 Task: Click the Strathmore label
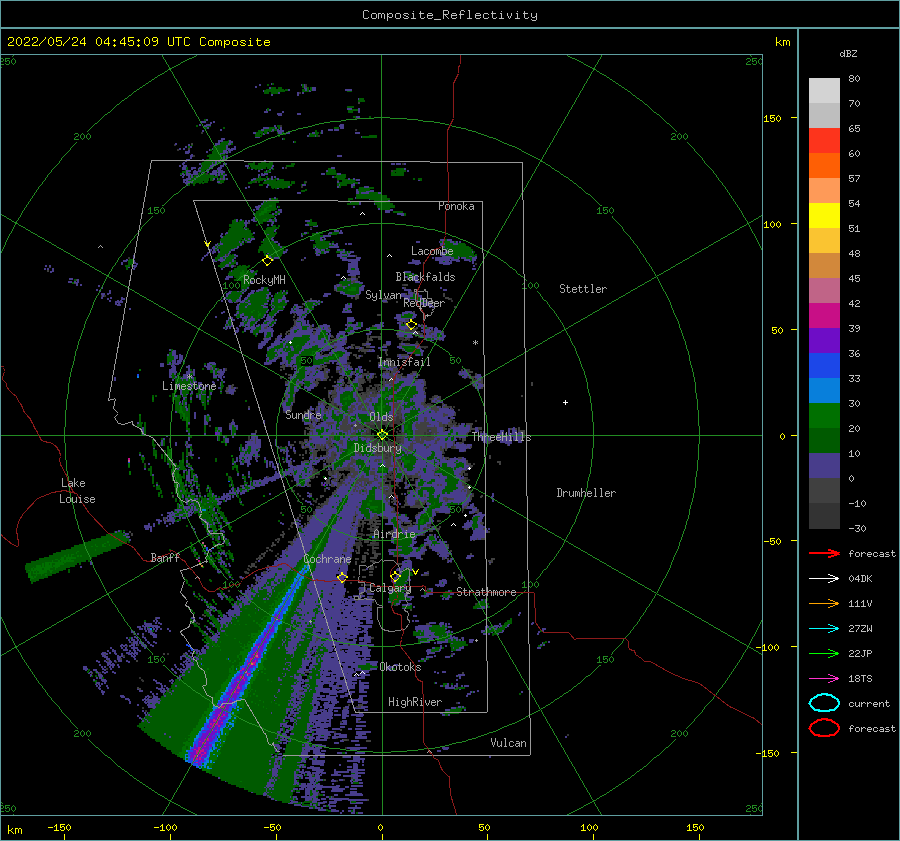(x=486, y=592)
